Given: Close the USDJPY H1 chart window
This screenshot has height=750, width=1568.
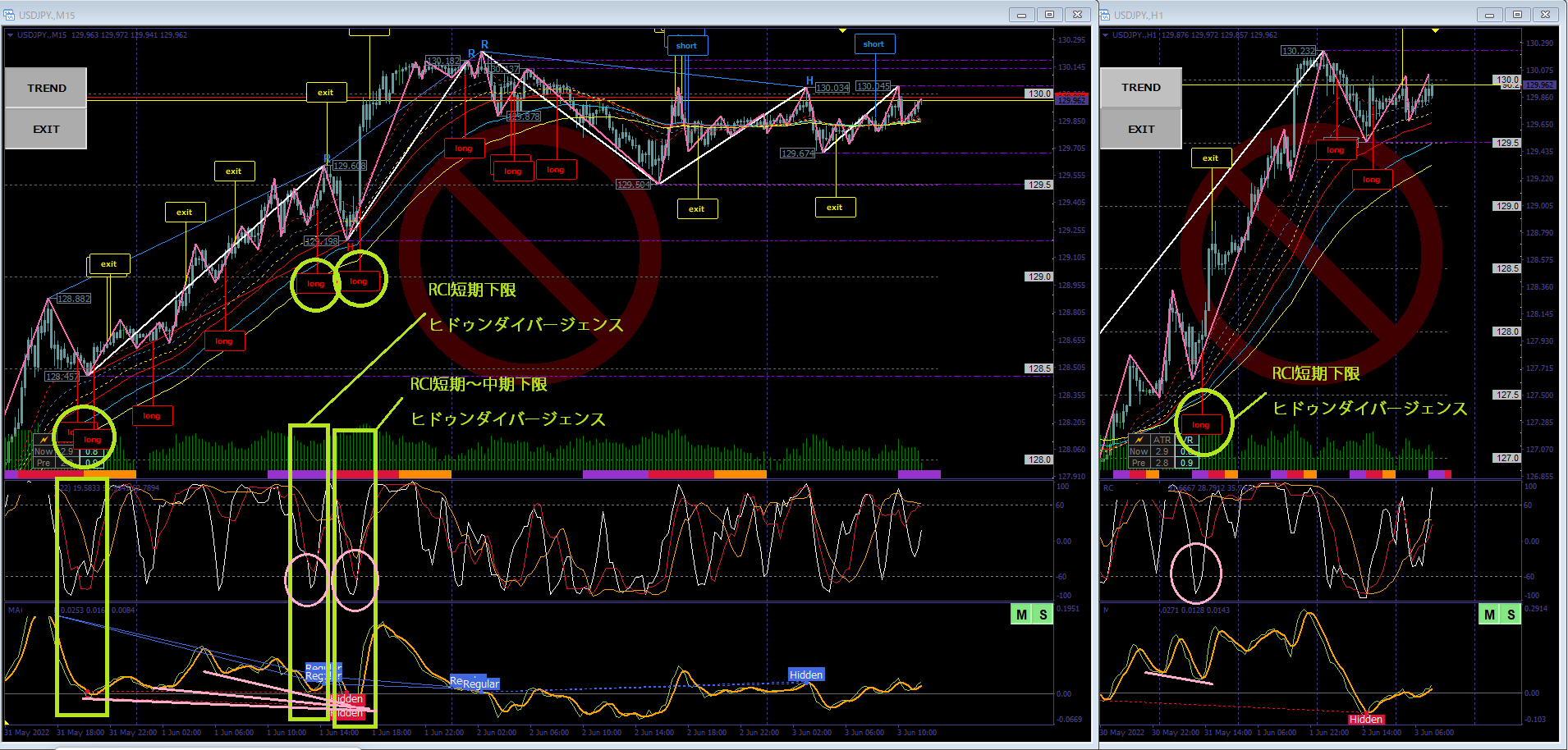Looking at the screenshot, I should [x=1545, y=15].
